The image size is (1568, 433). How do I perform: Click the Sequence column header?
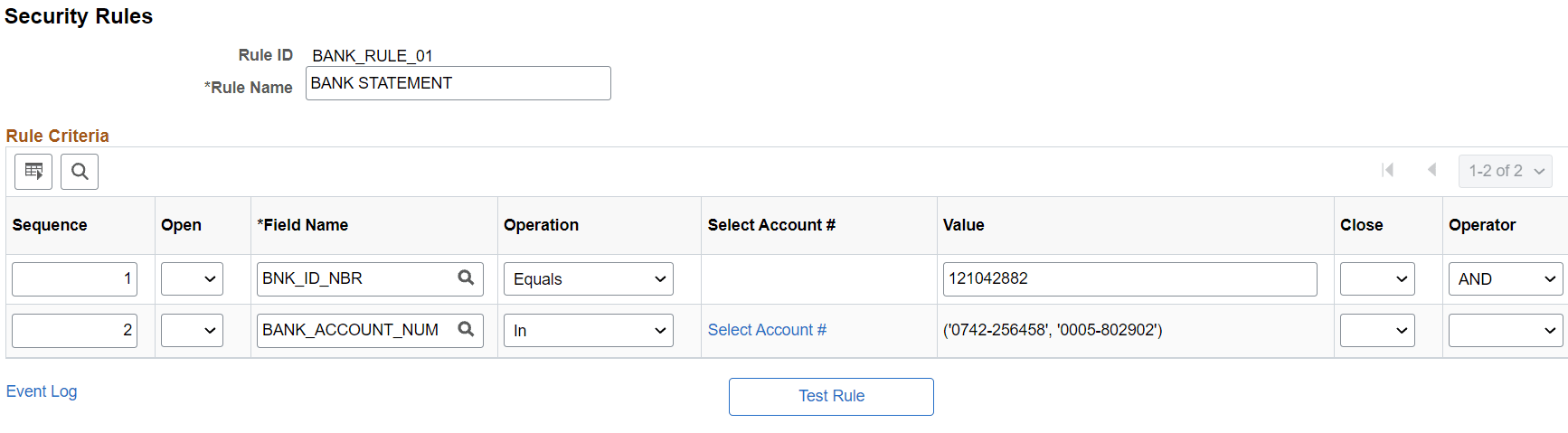point(50,225)
